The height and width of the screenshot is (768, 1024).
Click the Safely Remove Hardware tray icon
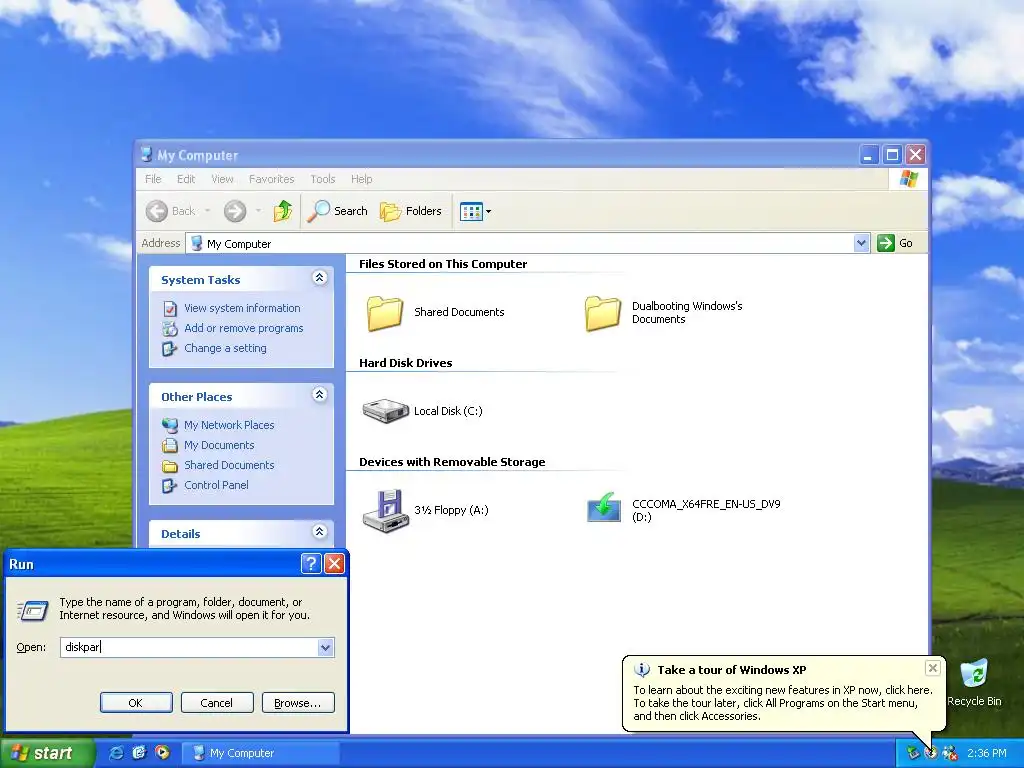pyautogui.click(x=913, y=753)
